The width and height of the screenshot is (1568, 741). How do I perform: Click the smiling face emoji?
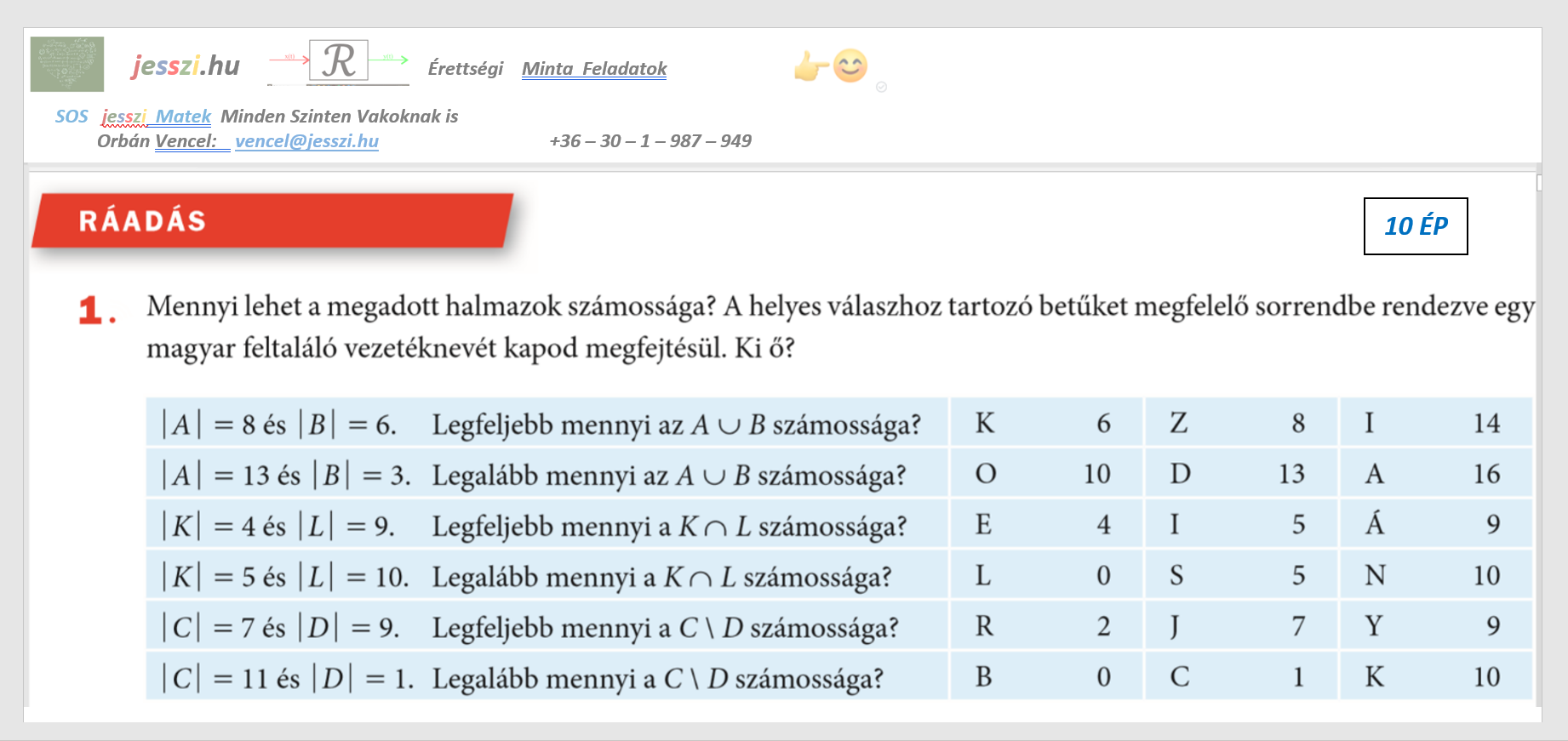pos(850,66)
